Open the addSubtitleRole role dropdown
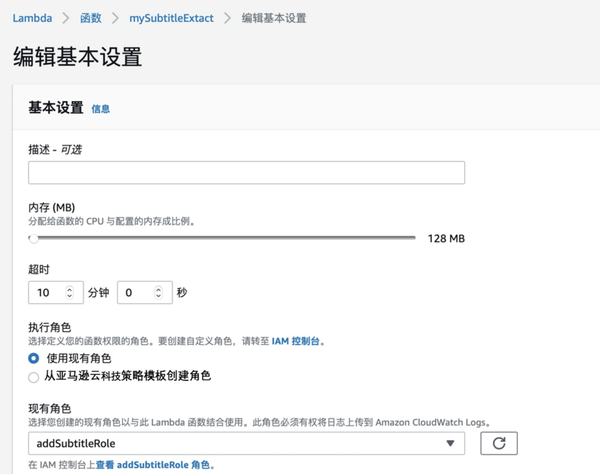 point(246,443)
